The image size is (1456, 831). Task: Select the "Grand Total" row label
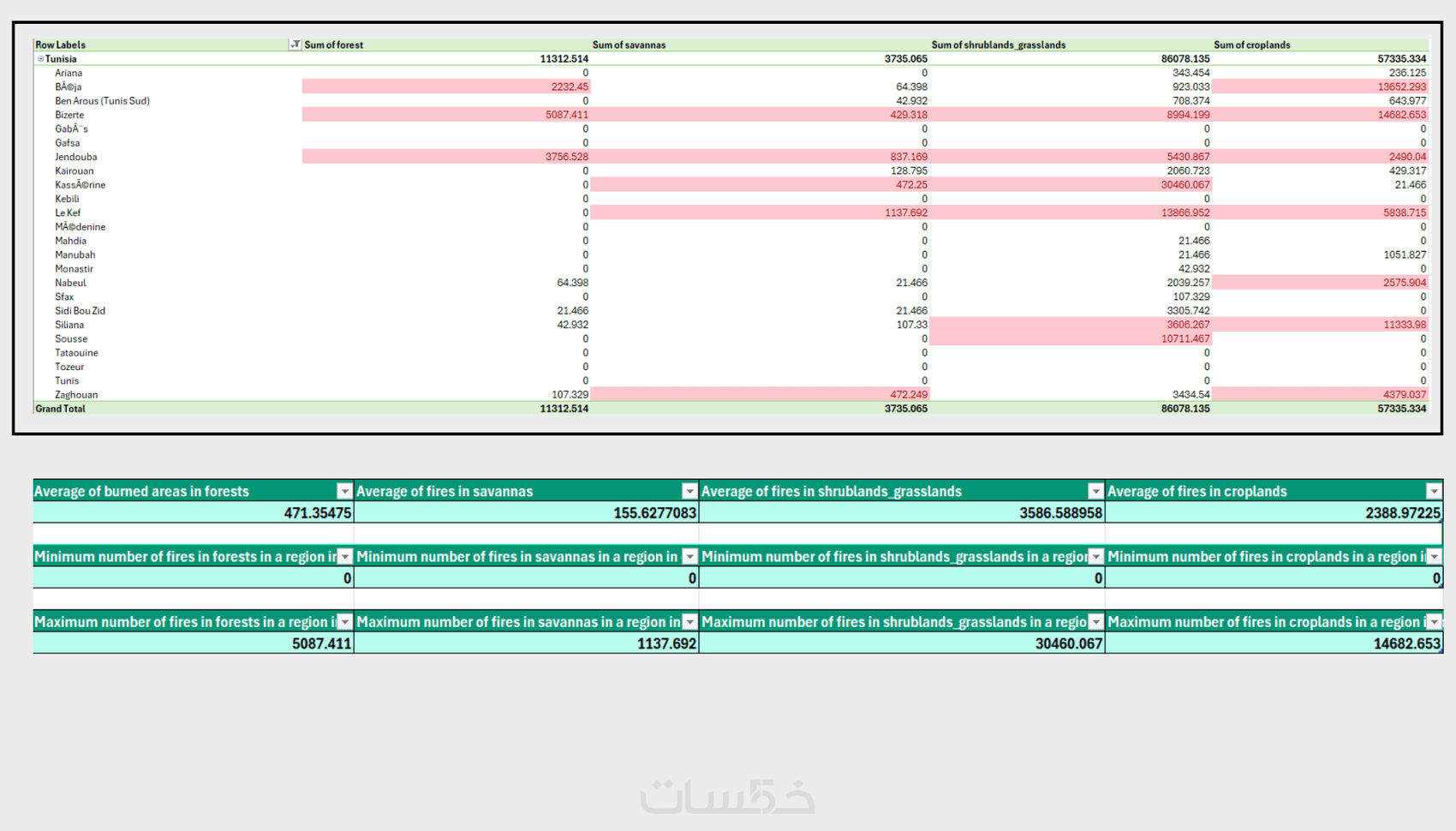[60, 409]
